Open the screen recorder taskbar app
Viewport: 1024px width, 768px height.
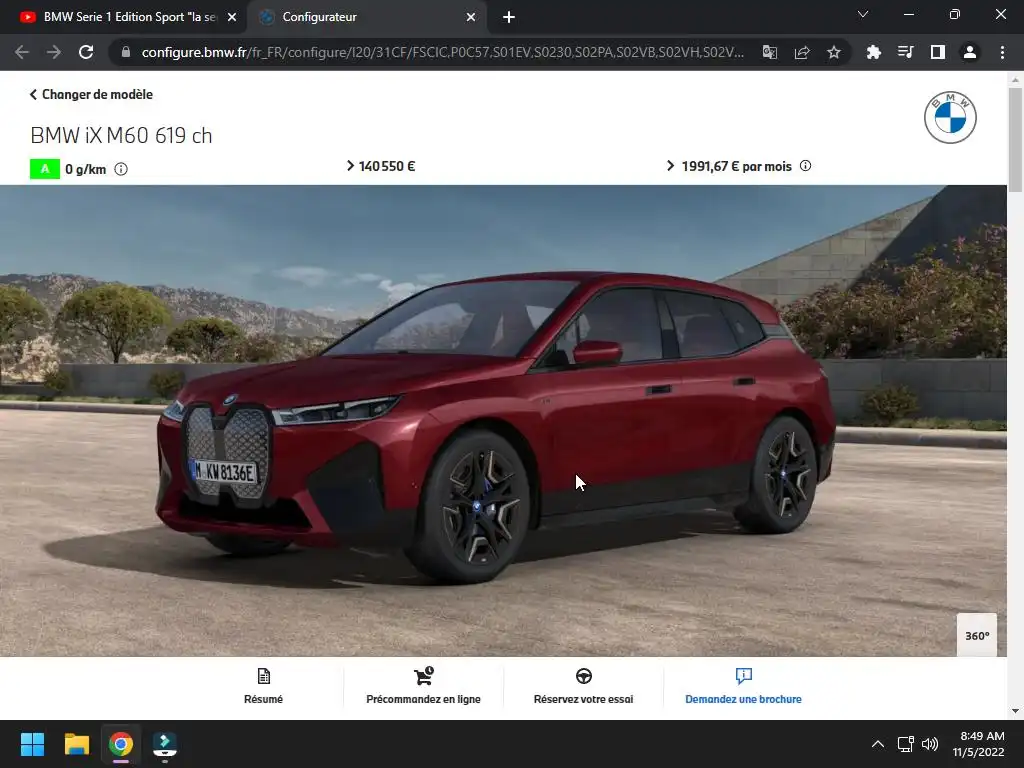165,744
